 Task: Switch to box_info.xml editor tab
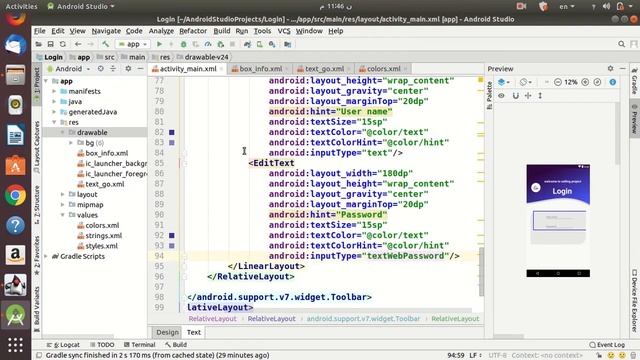261,69
